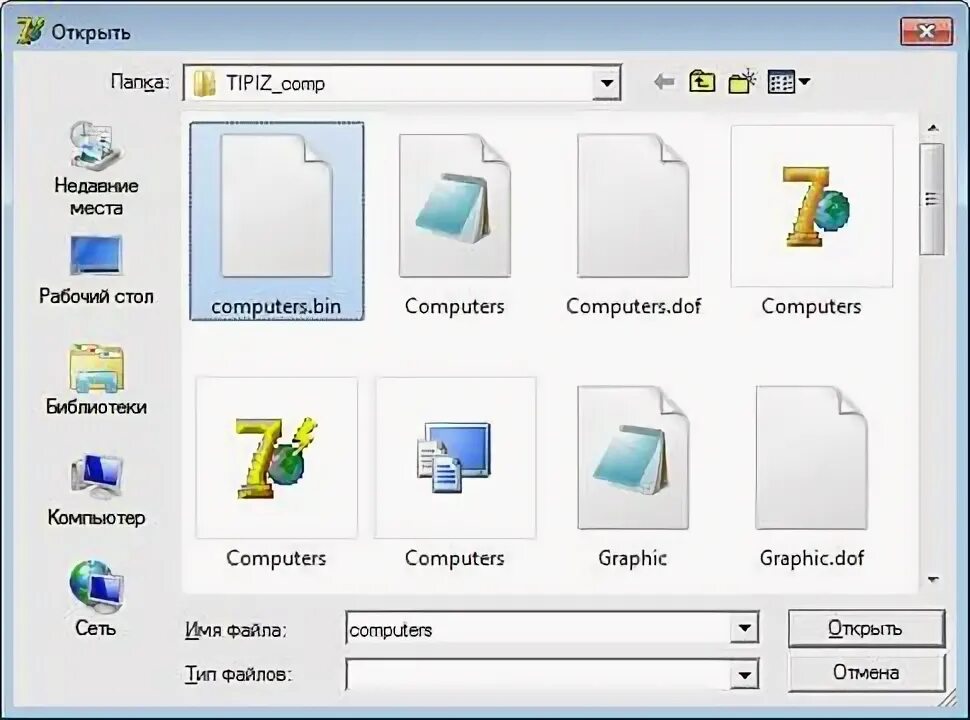970x720 pixels.
Task: Open Сеть network location
Action: tap(96, 599)
